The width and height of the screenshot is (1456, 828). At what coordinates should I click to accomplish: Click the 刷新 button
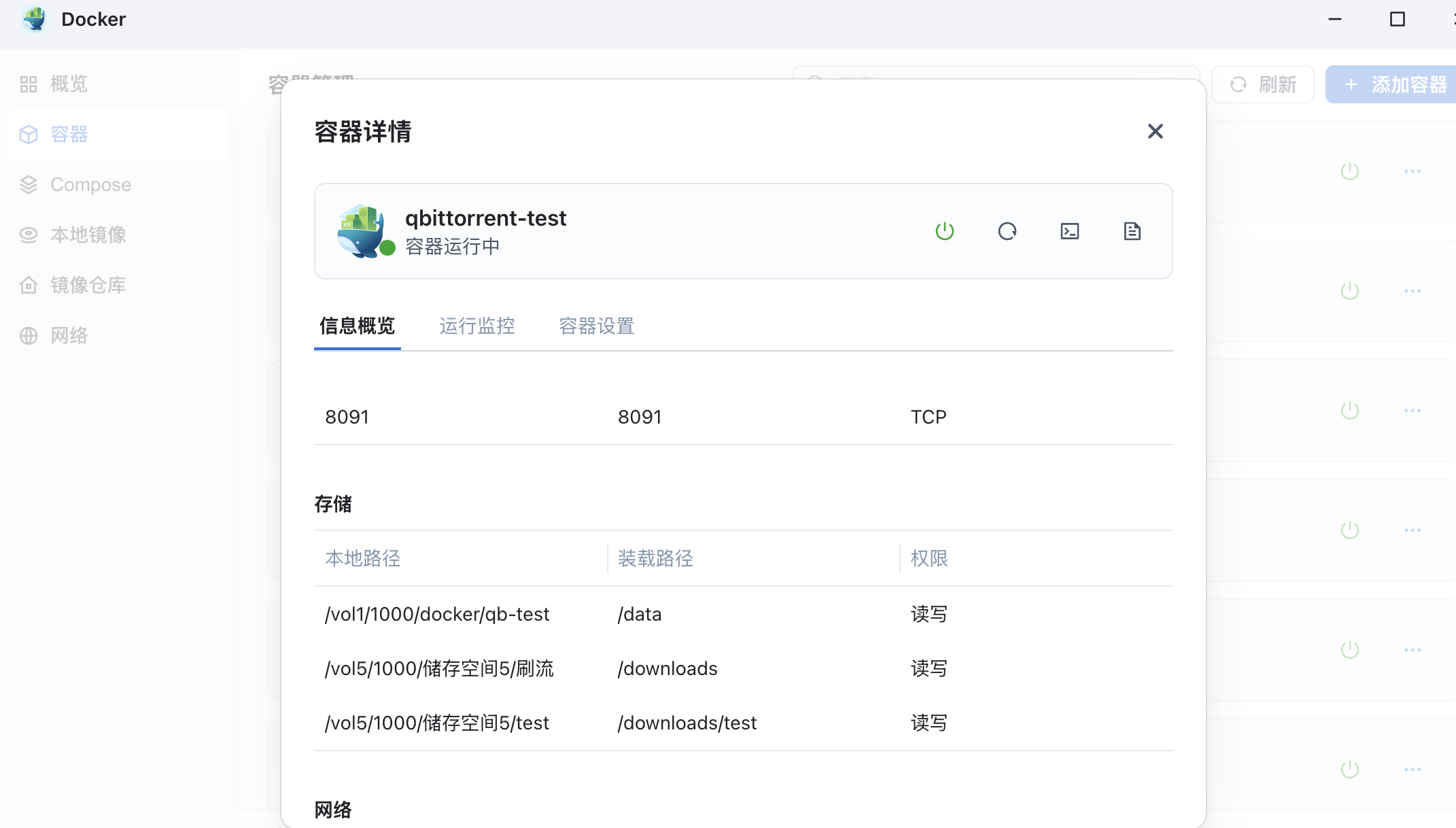click(1263, 84)
